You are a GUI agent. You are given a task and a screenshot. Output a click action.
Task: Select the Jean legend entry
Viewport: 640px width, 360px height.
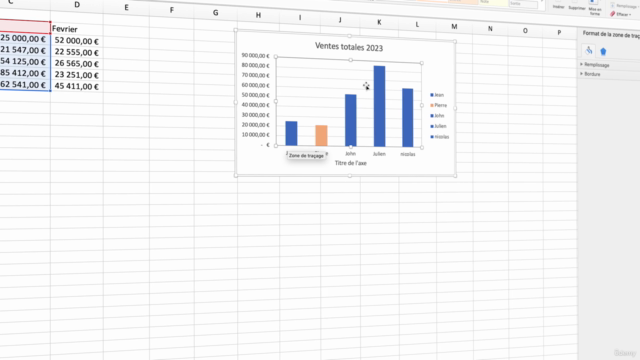pyautogui.click(x=437, y=95)
